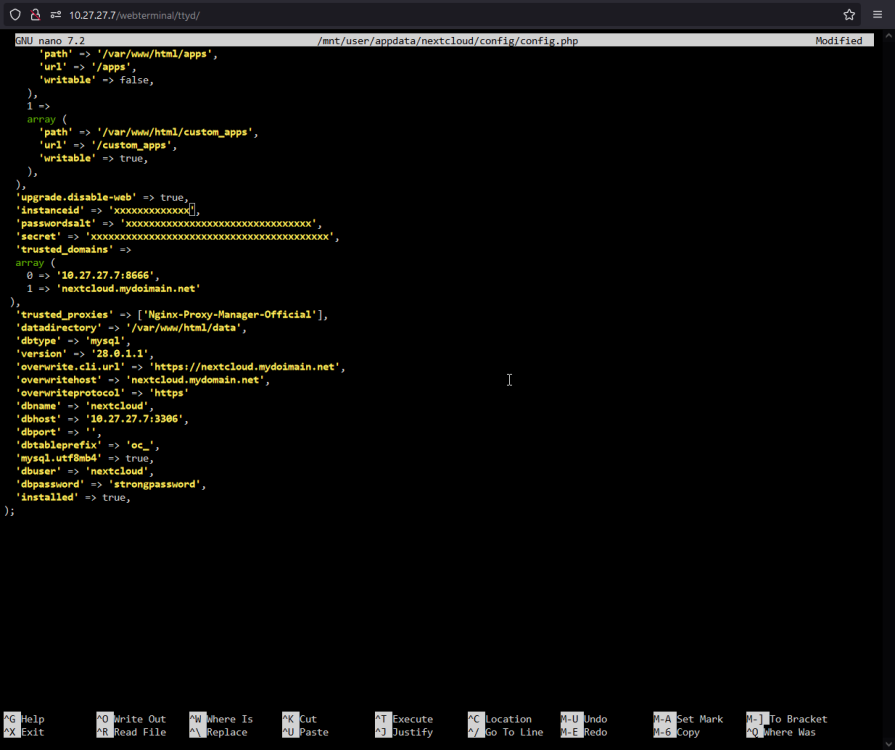
Task: Click 'nextcloud.mydoimain.net' in trusted domains array
Action: click(128, 289)
